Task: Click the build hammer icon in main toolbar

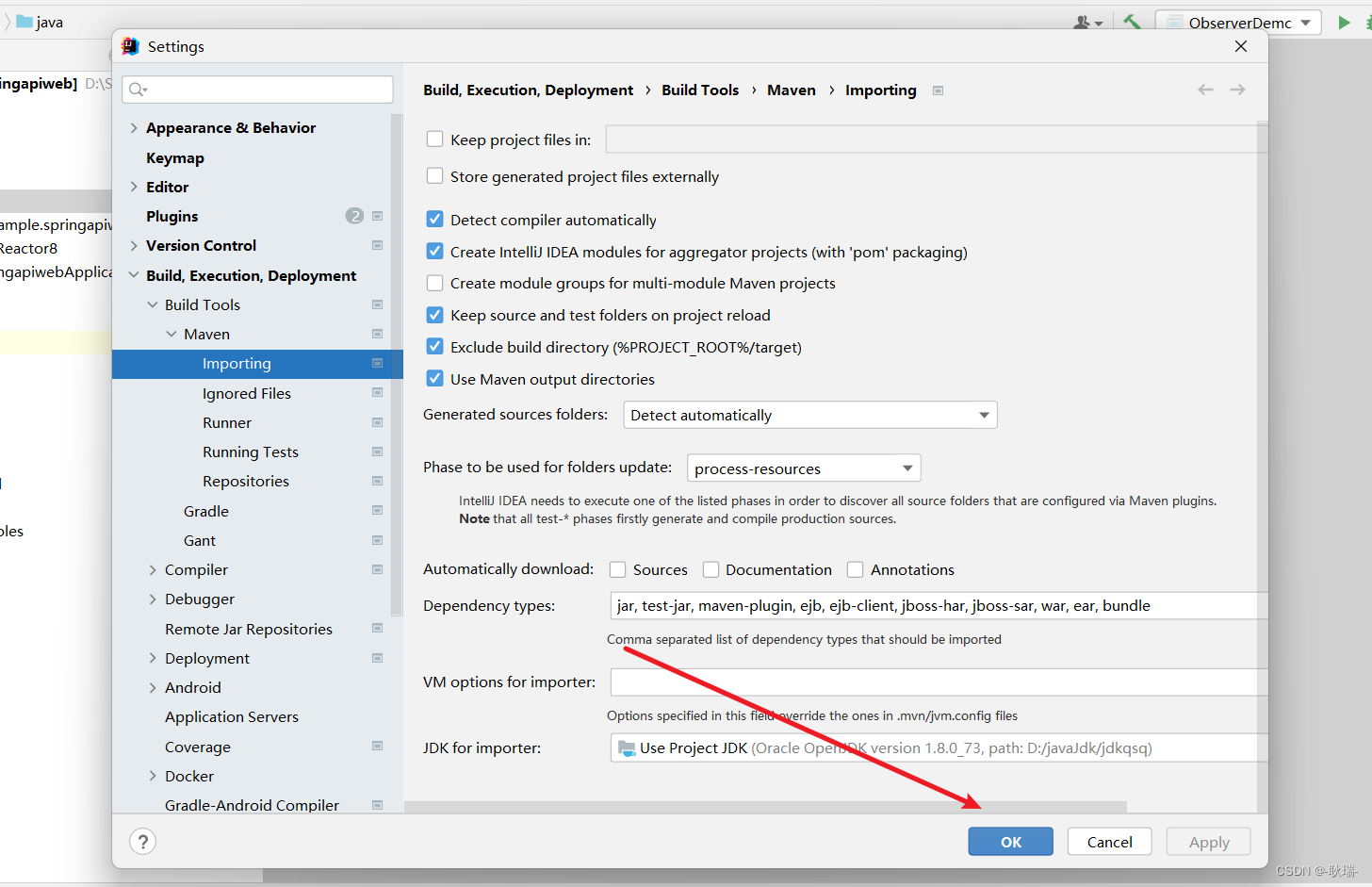Action: tap(1132, 22)
